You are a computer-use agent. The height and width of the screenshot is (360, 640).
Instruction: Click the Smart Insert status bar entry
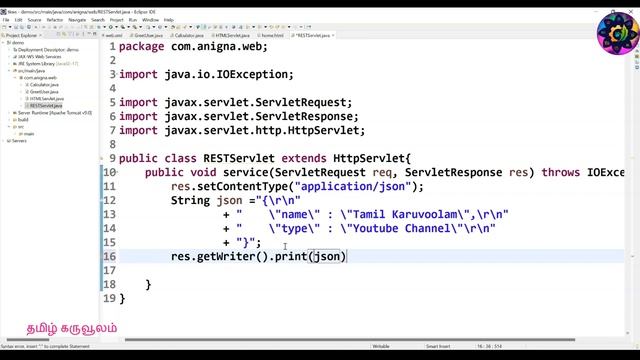438,346
